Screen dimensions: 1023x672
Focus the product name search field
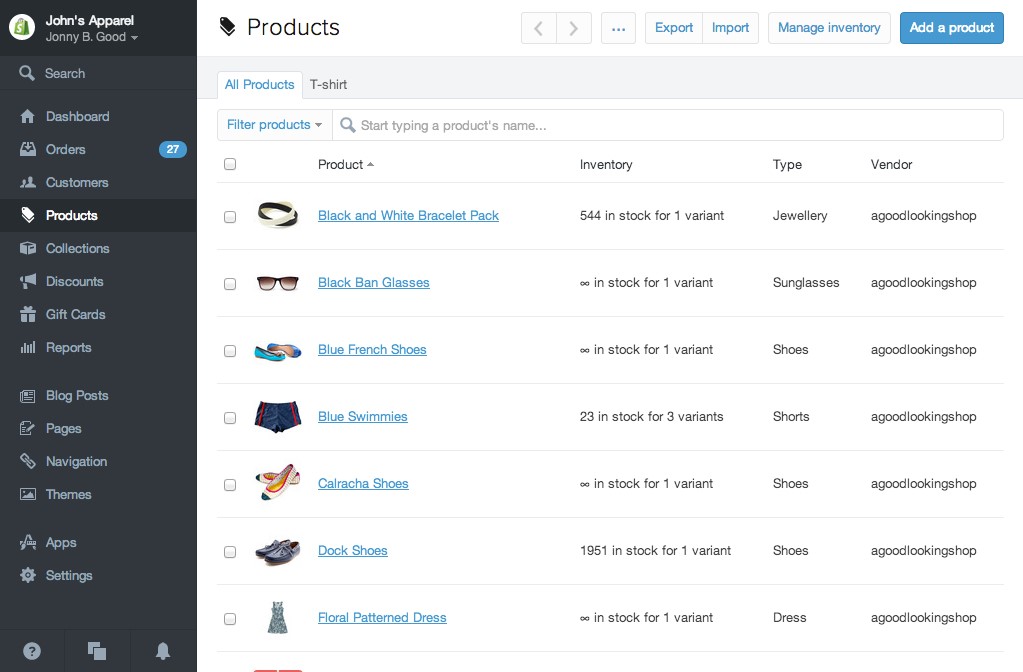(x=670, y=125)
